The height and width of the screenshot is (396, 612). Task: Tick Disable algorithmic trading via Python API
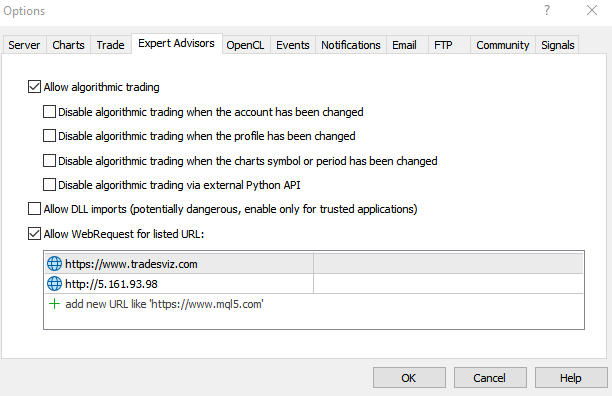tap(49, 185)
